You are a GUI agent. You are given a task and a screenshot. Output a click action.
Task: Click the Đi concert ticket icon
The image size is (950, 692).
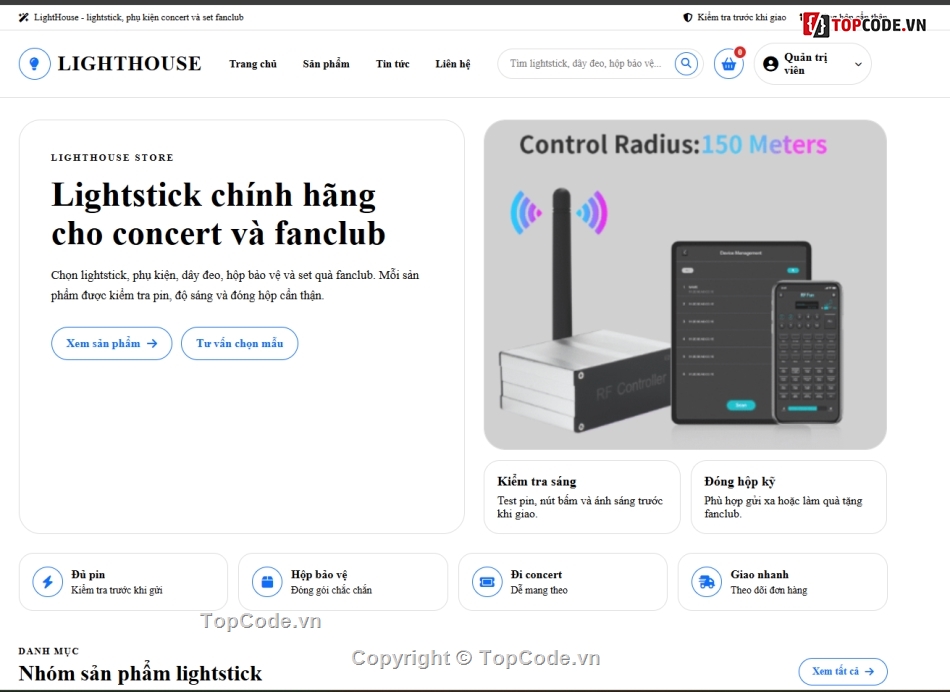487,582
